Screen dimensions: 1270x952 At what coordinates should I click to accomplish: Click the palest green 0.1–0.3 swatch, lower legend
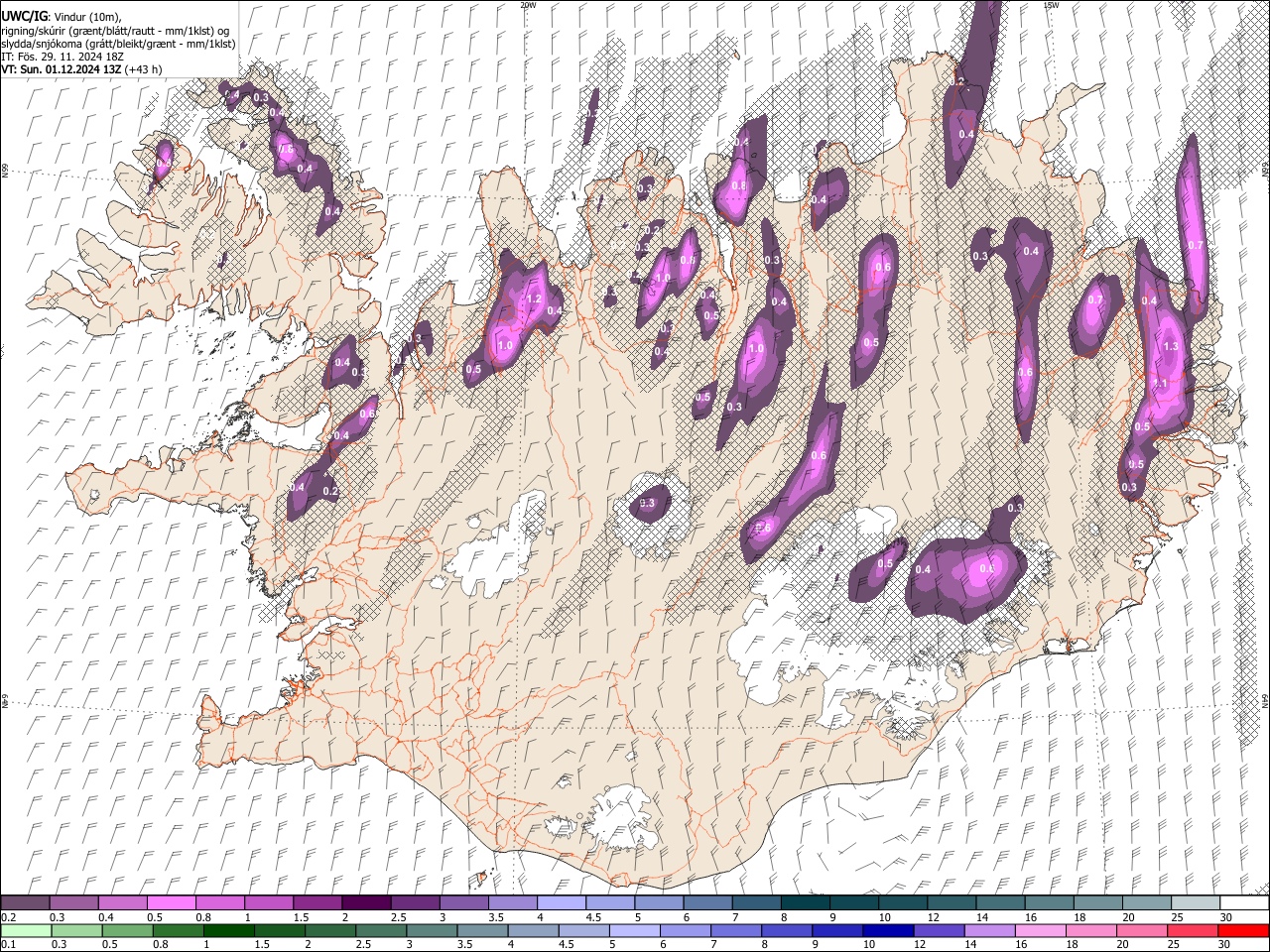coord(25,930)
